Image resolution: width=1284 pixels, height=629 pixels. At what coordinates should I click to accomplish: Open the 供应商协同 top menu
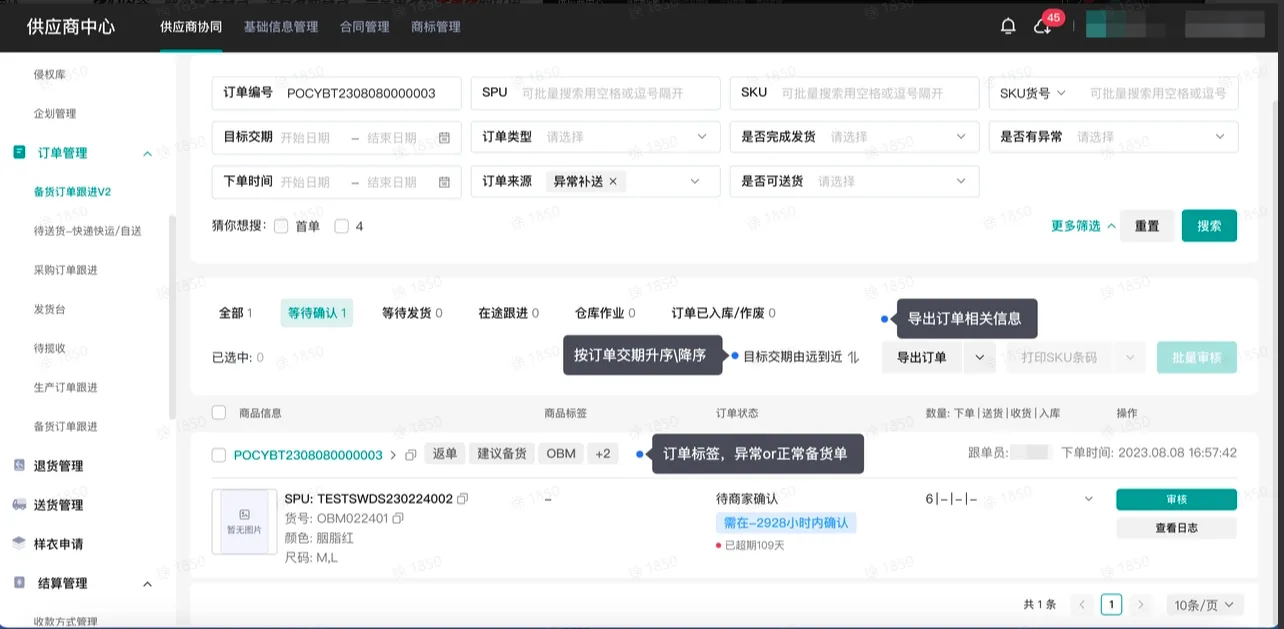point(191,27)
